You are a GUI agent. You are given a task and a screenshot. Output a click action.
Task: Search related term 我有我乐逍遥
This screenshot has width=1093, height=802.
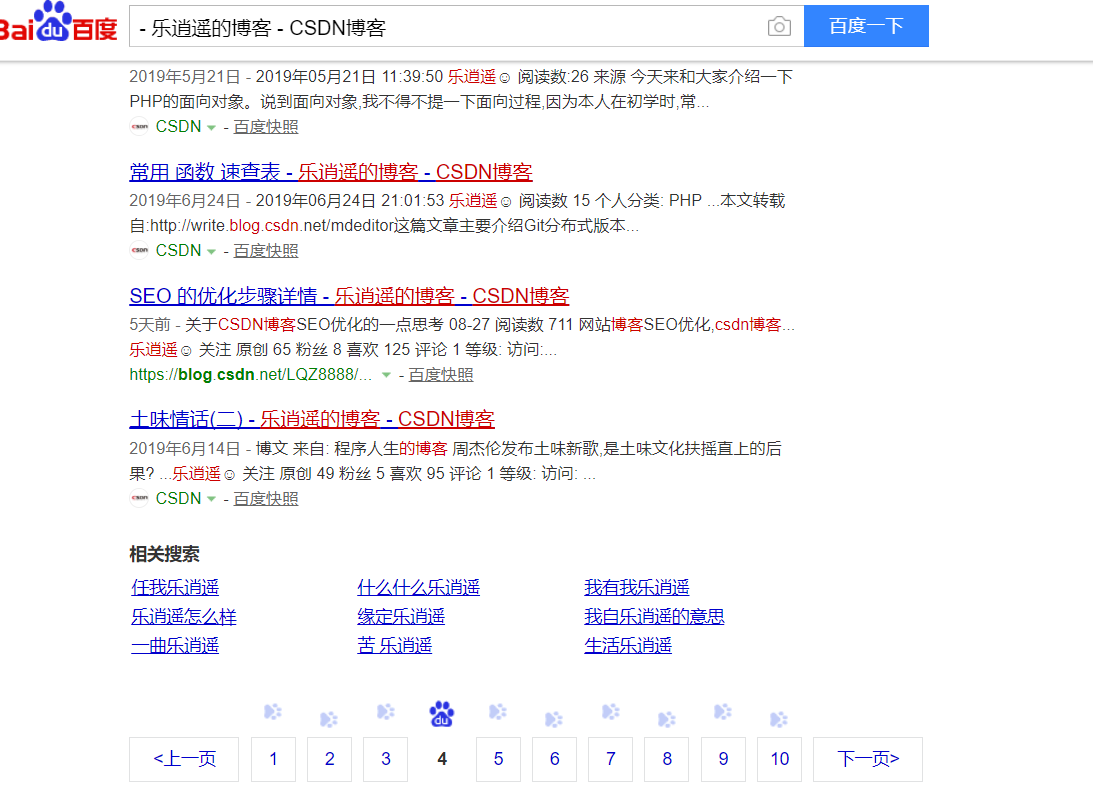636,587
